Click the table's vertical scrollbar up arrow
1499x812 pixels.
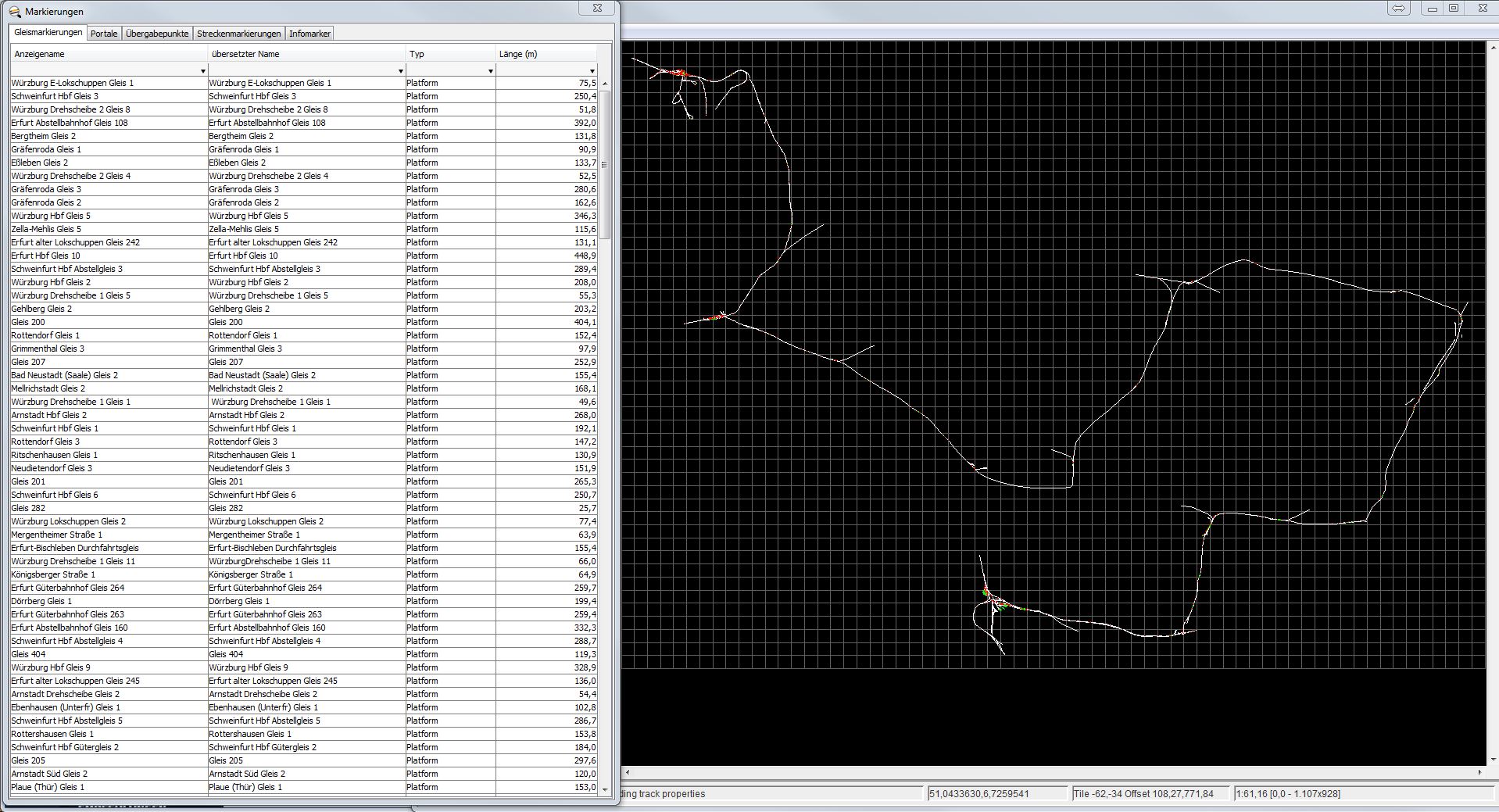tap(604, 83)
